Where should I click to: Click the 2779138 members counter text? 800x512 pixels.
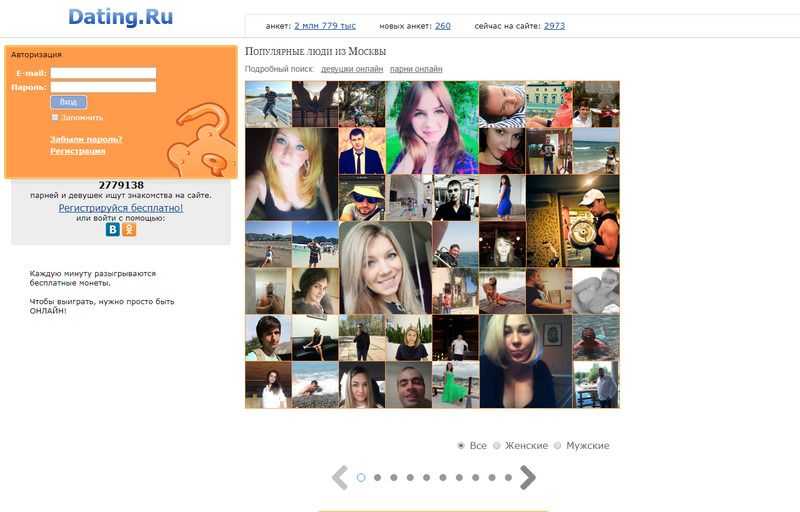pyautogui.click(x=121, y=185)
